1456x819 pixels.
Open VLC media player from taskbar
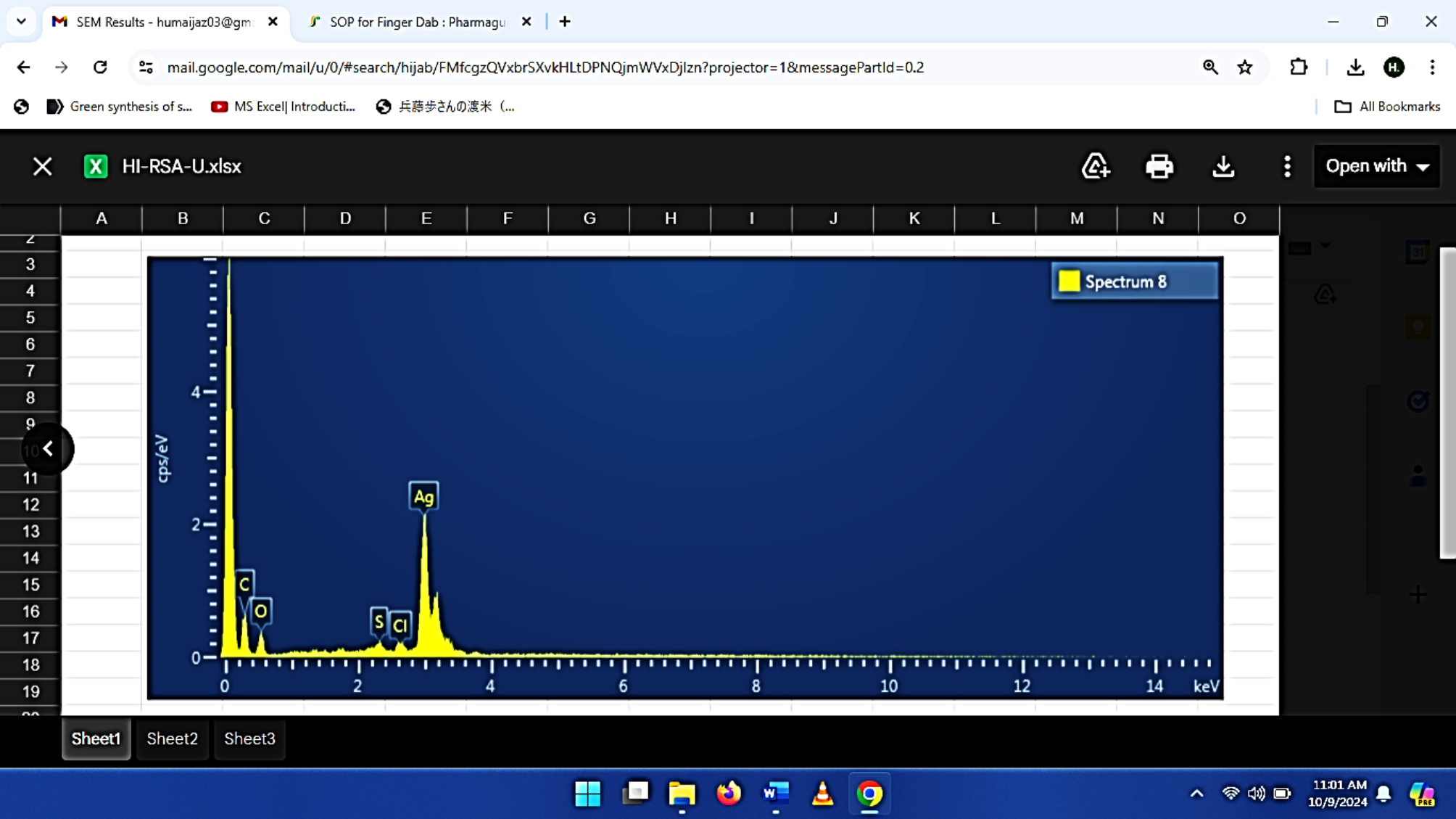click(822, 794)
